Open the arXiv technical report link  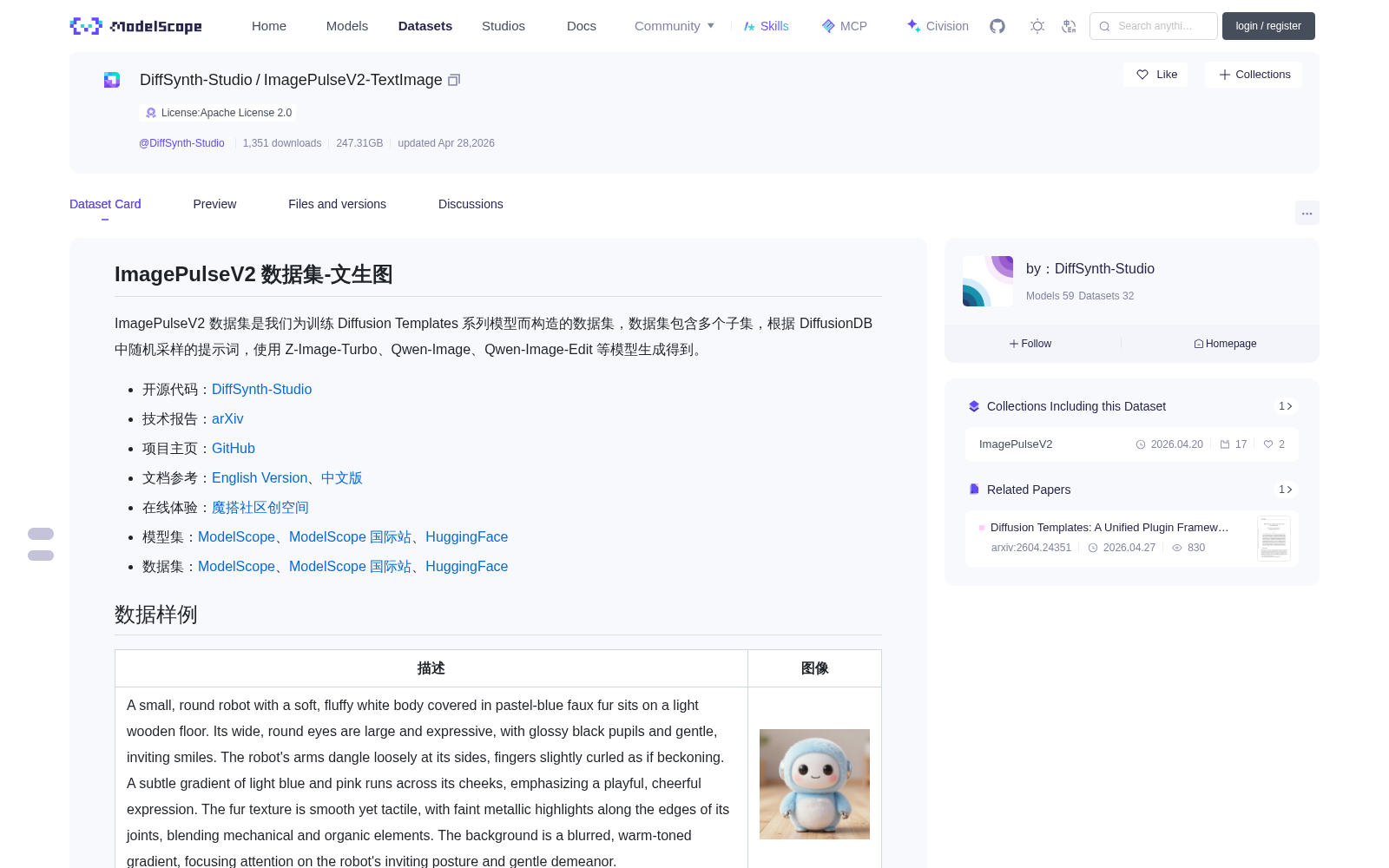point(227,419)
